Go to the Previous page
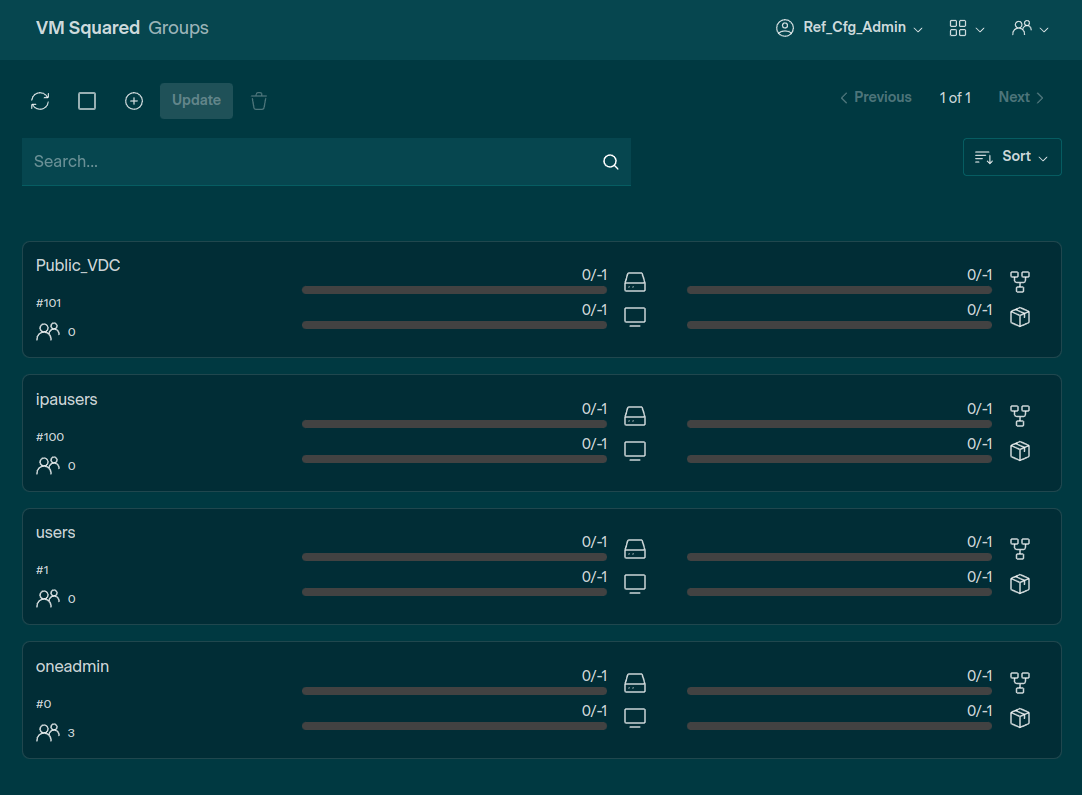Image resolution: width=1082 pixels, height=795 pixels. tap(875, 97)
